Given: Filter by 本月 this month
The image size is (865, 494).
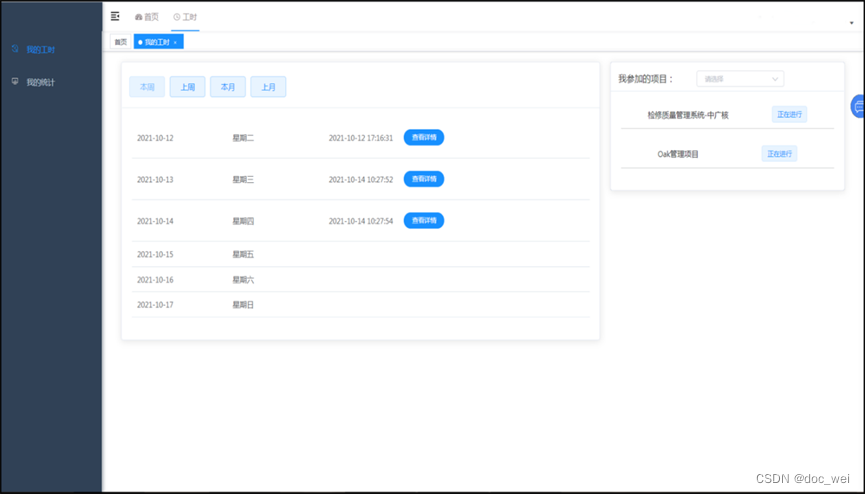Looking at the screenshot, I should (x=228, y=87).
